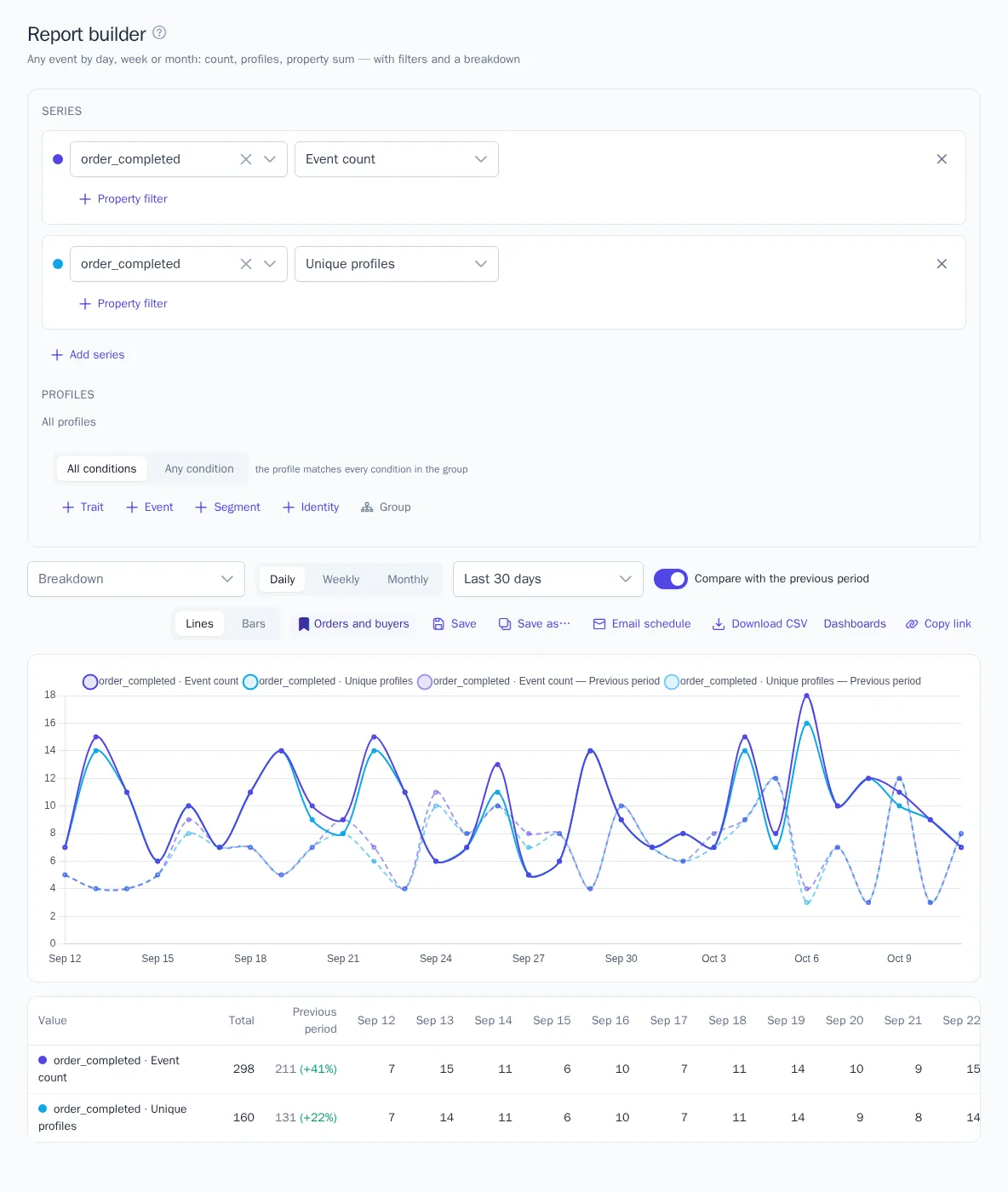Open the Dashboards link
Viewport: 1008px width, 1192px height.
point(855,624)
